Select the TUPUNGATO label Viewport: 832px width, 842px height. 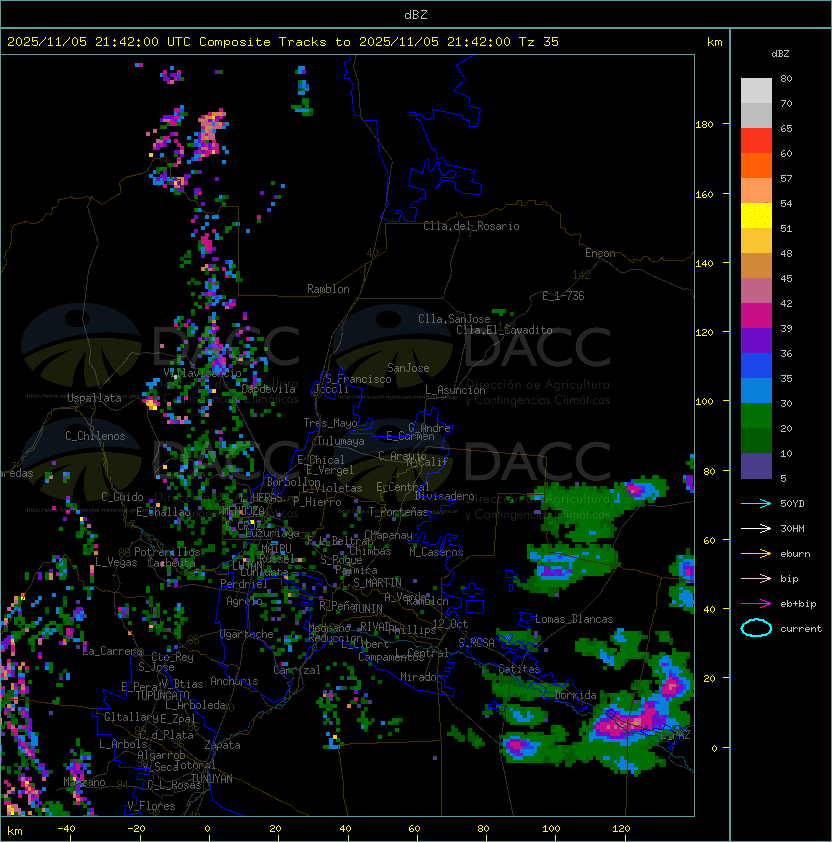[163, 696]
